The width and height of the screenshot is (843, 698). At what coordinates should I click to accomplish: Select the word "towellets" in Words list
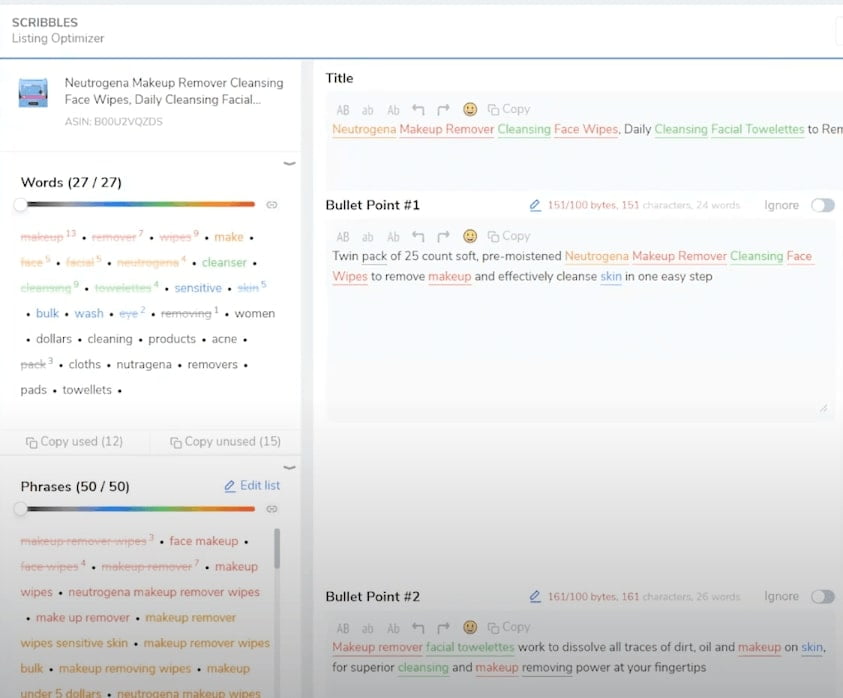pyautogui.click(x=87, y=390)
